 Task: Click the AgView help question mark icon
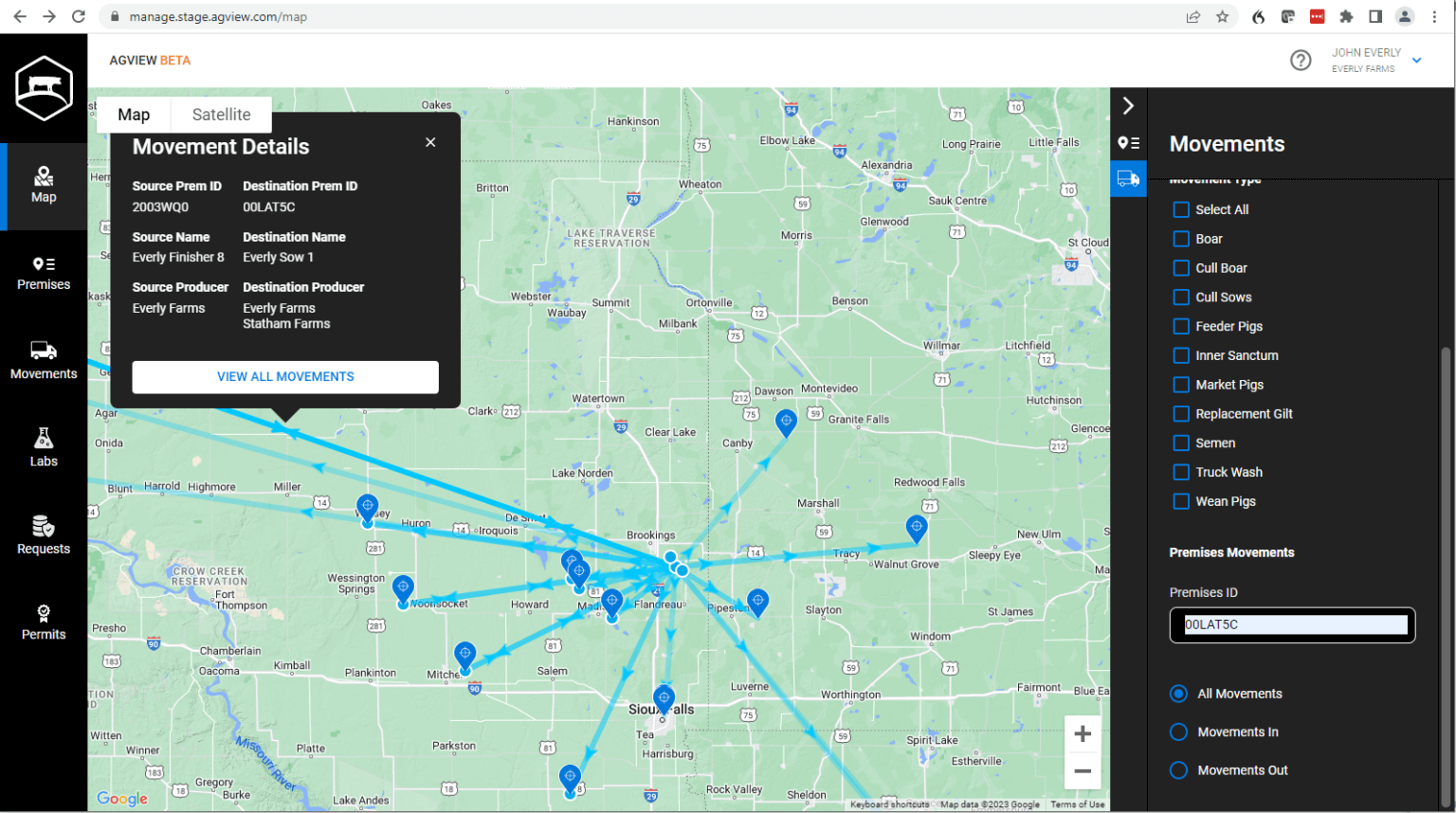pos(1301,60)
